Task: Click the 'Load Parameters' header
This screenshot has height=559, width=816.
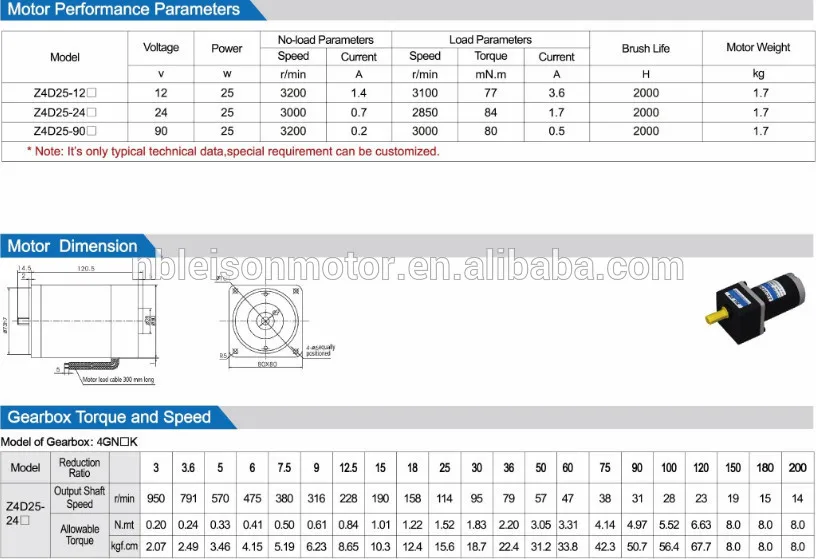Action: [490, 40]
